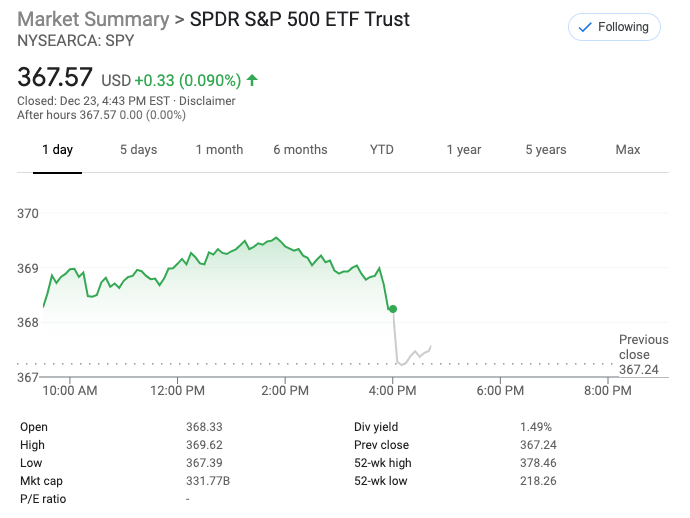The image size is (690, 518).
Task: Click the green up arrow icon
Action: click(x=252, y=79)
